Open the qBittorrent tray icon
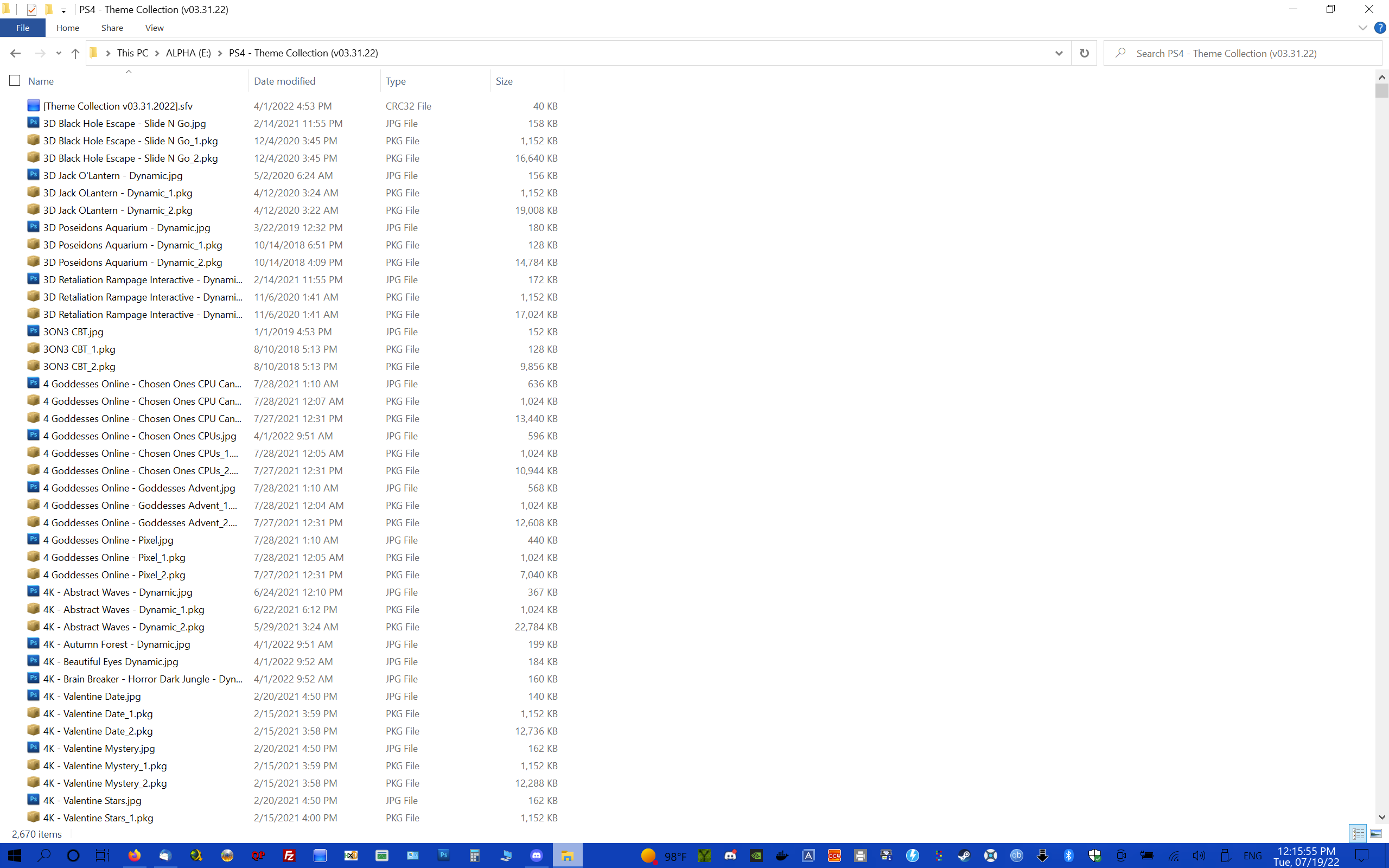Viewport: 1389px width, 868px height. click(1016, 856)
